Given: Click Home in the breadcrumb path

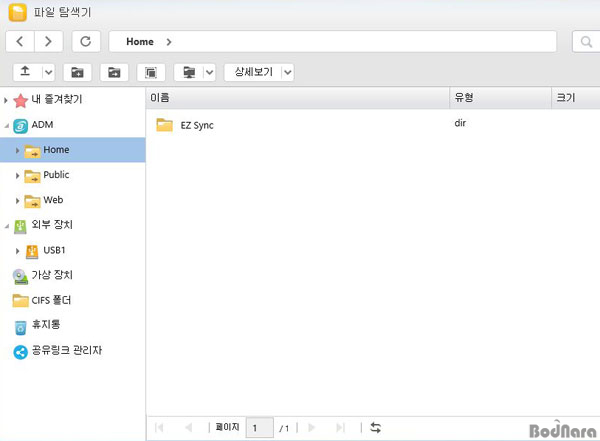Looking at the screenshot, I should (x=140, y=41).
